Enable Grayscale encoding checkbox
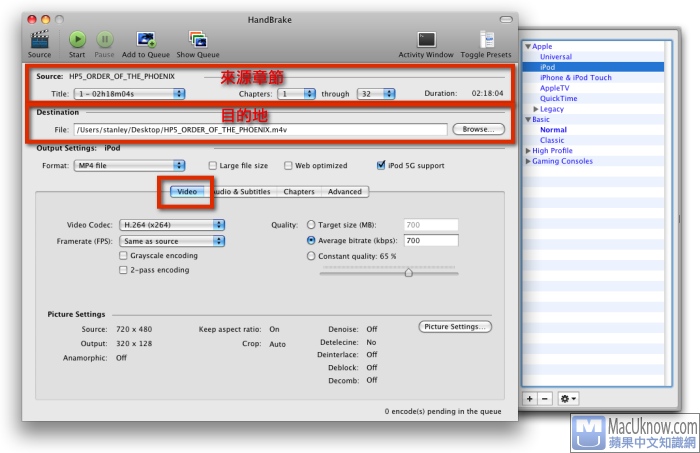This screenshot has height=453, width=700. [x=122, y=256]
